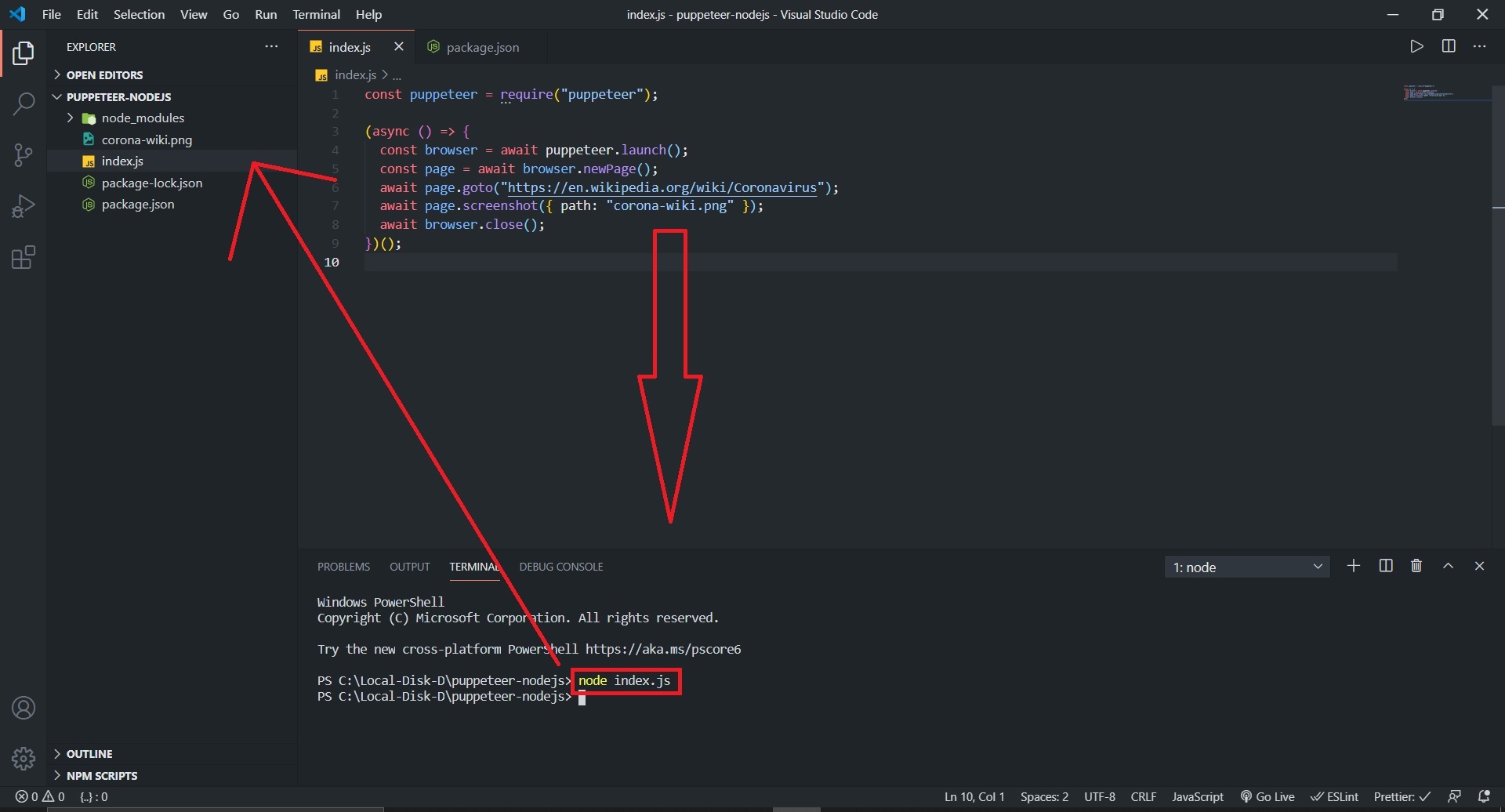Open the Manage gear icon
Viewport: 1505px width, 812px height.
[x=24, y=758]
